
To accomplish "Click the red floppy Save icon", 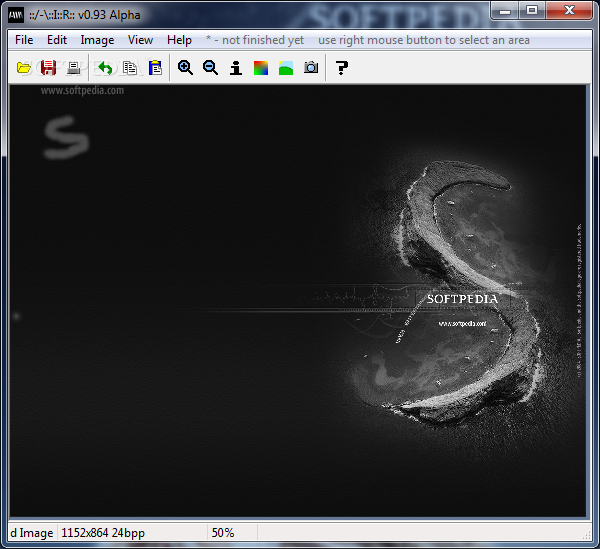I will (49, 68).
